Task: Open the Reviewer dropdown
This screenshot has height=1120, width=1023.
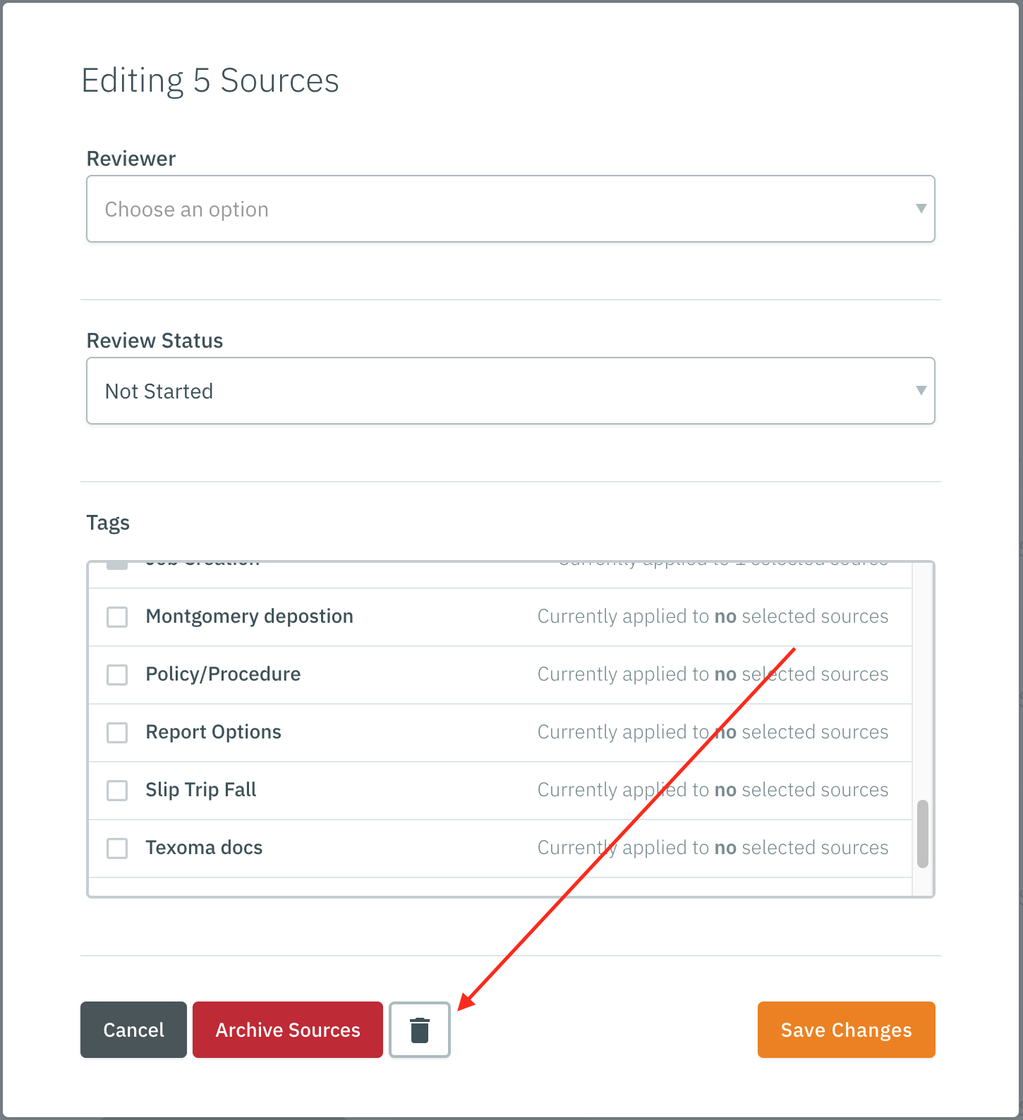Action: (x=511, y=208)
